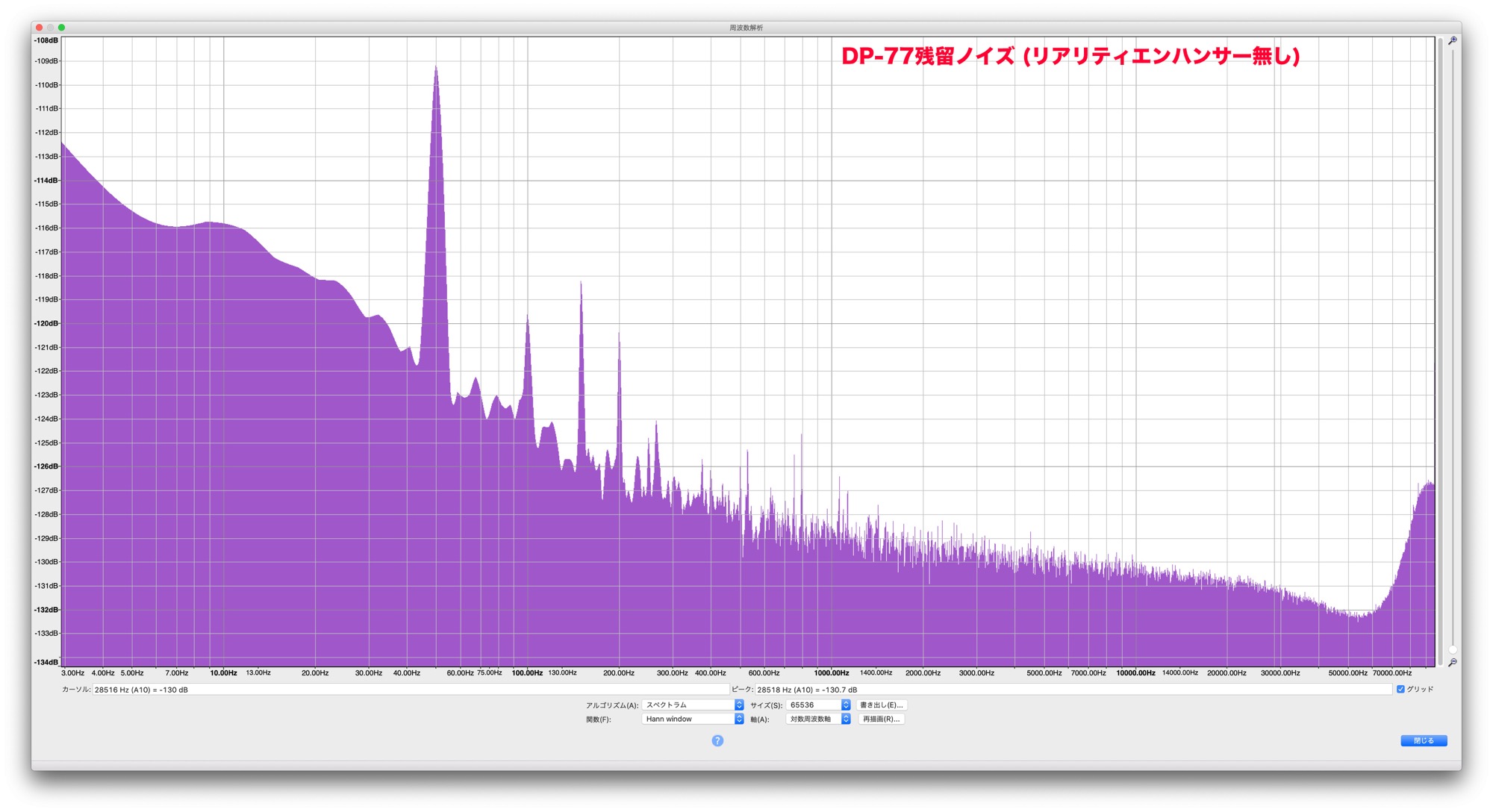Click the -132dB level axis label

[x=46, y=610]
